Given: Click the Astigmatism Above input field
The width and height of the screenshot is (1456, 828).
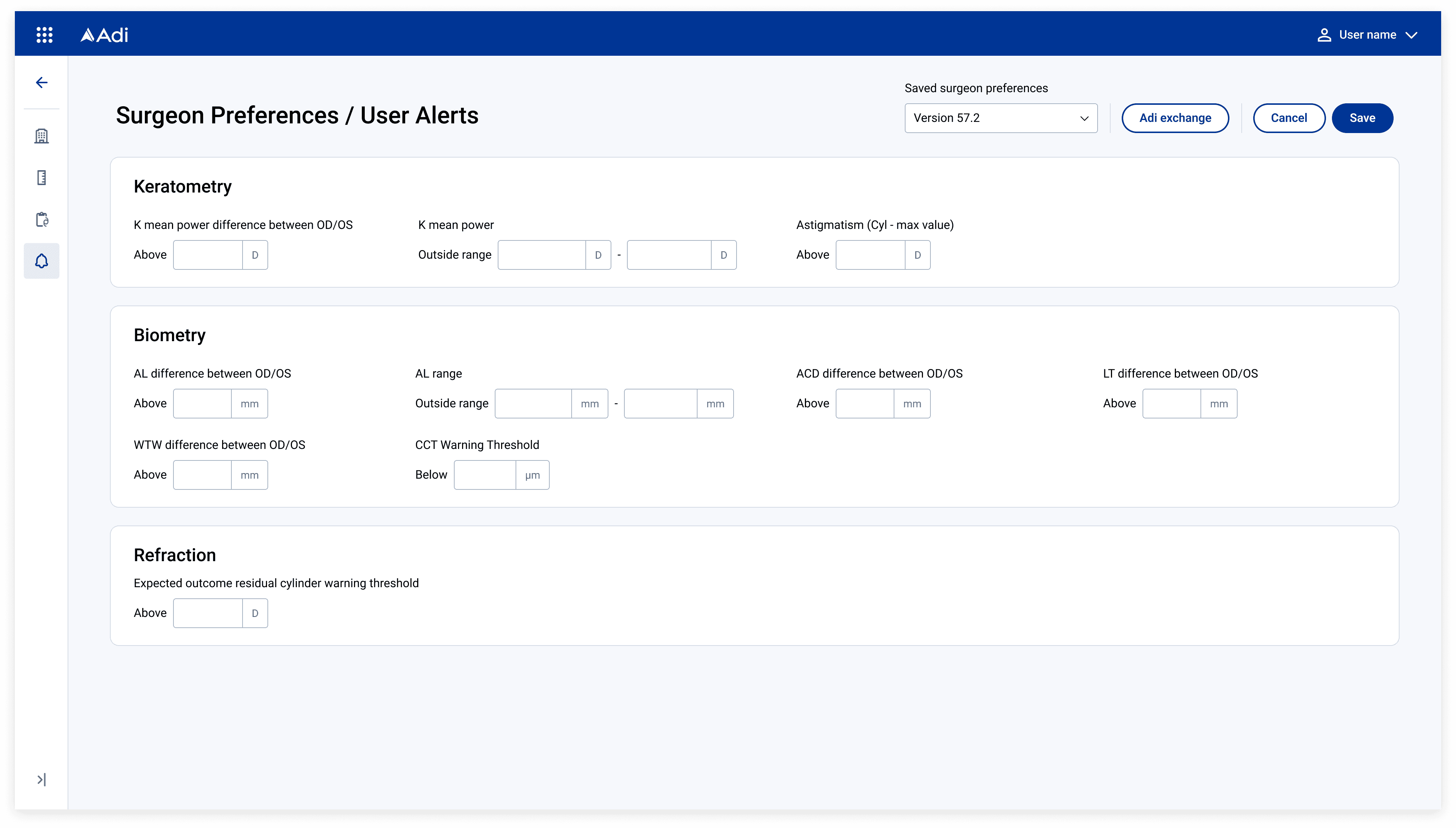Looking at the screenshot, I should point(870,255).
